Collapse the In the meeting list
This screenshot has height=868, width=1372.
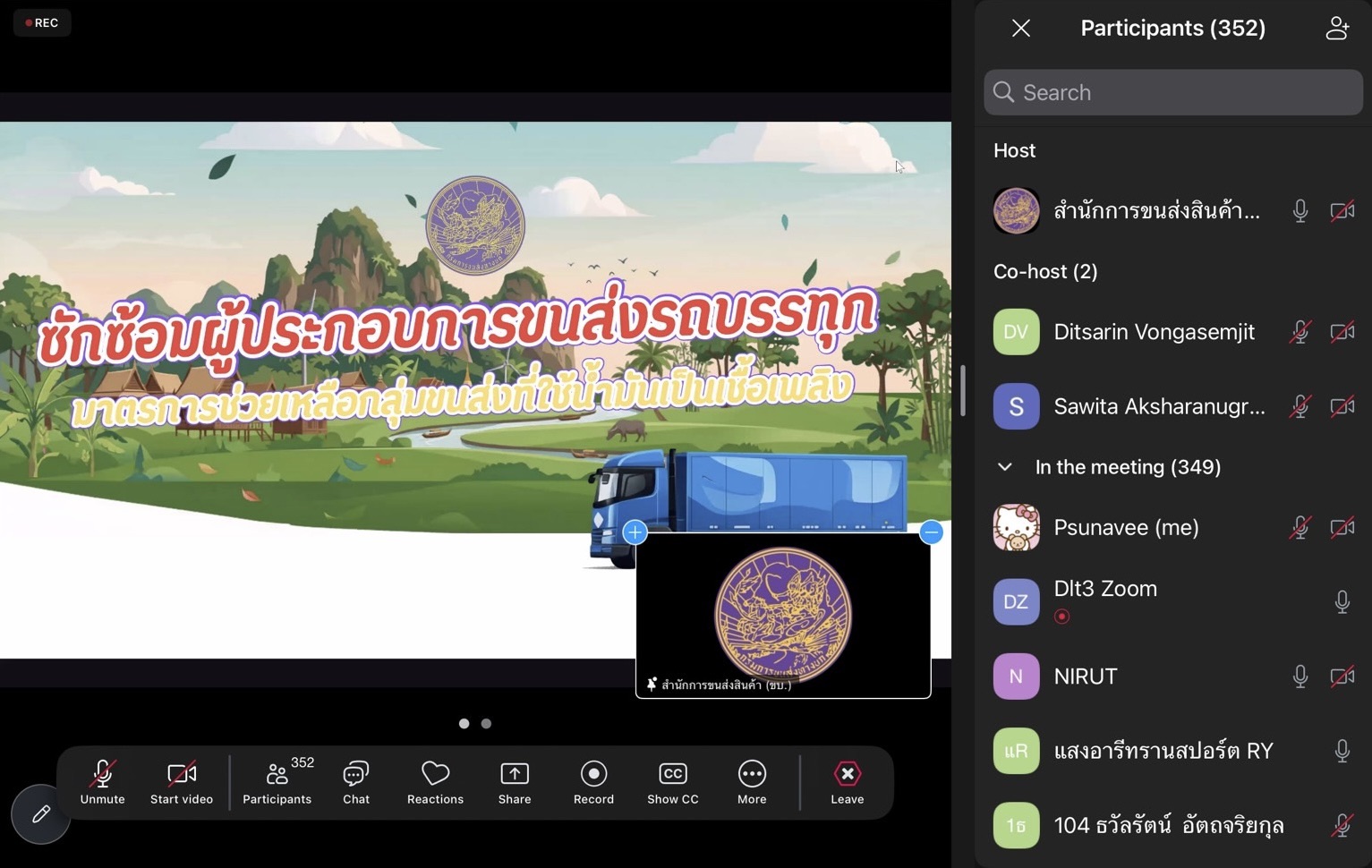click(x=1005, y=467)
